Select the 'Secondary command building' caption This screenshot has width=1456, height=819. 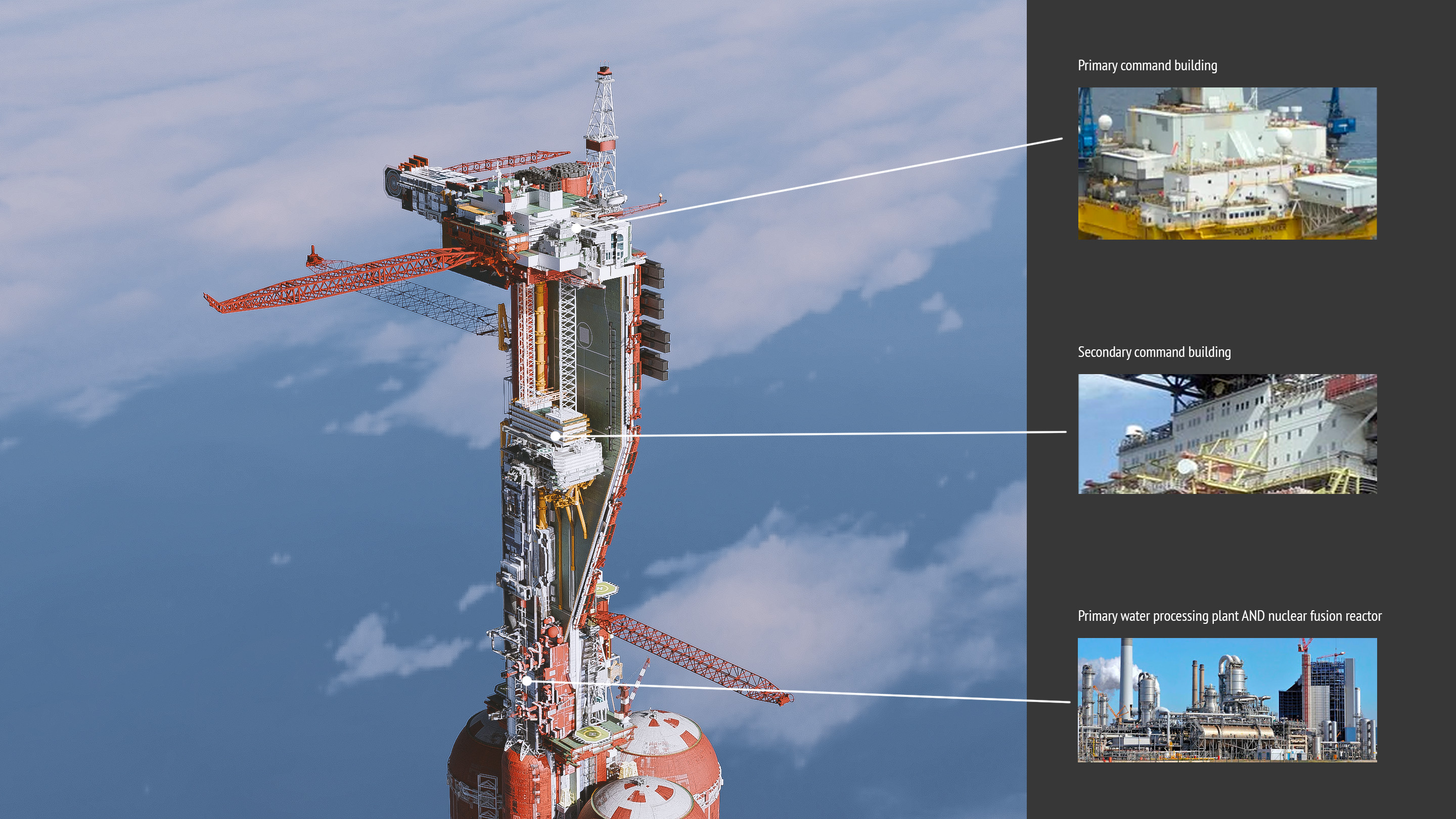1154,352
